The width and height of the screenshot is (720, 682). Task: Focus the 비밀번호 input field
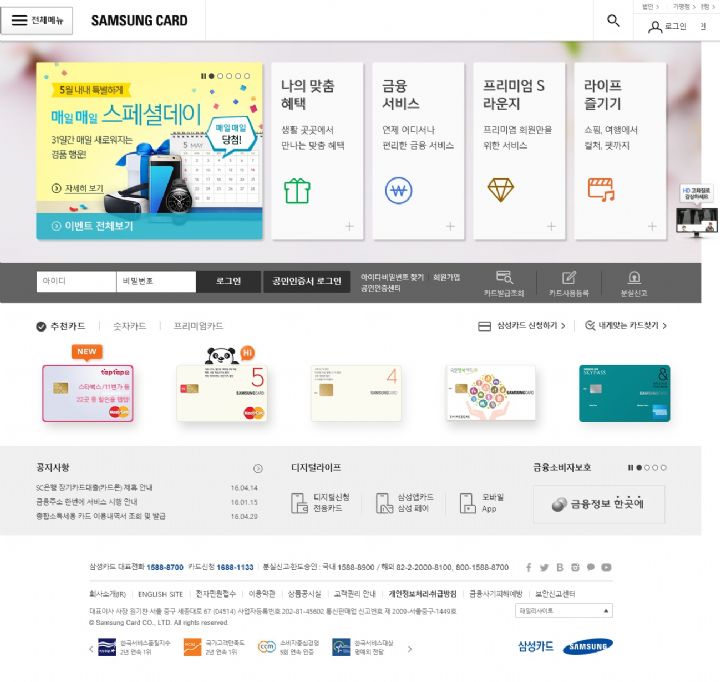coord(156,281)
